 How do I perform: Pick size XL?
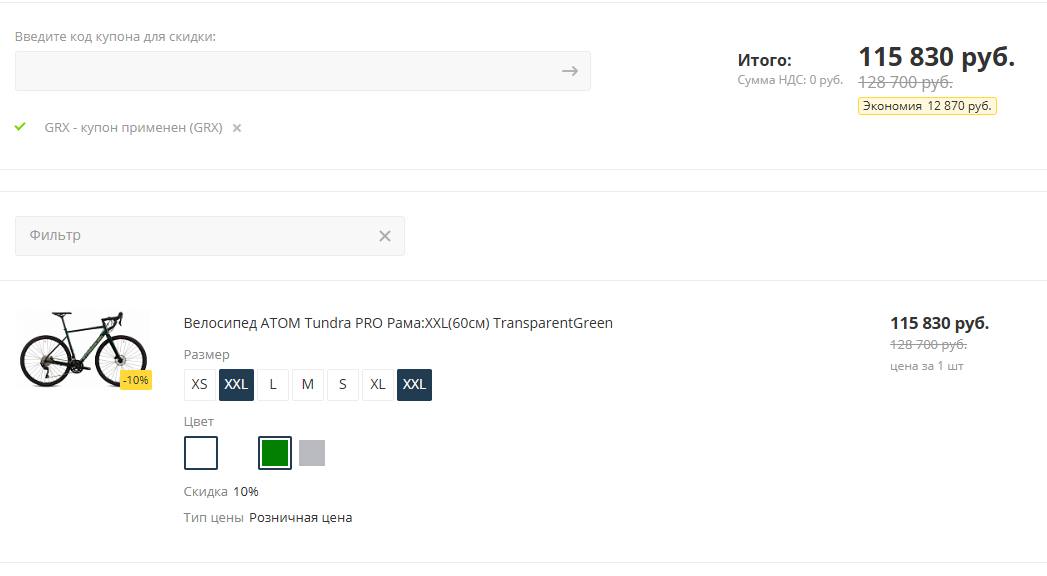[x=378, y=384]
